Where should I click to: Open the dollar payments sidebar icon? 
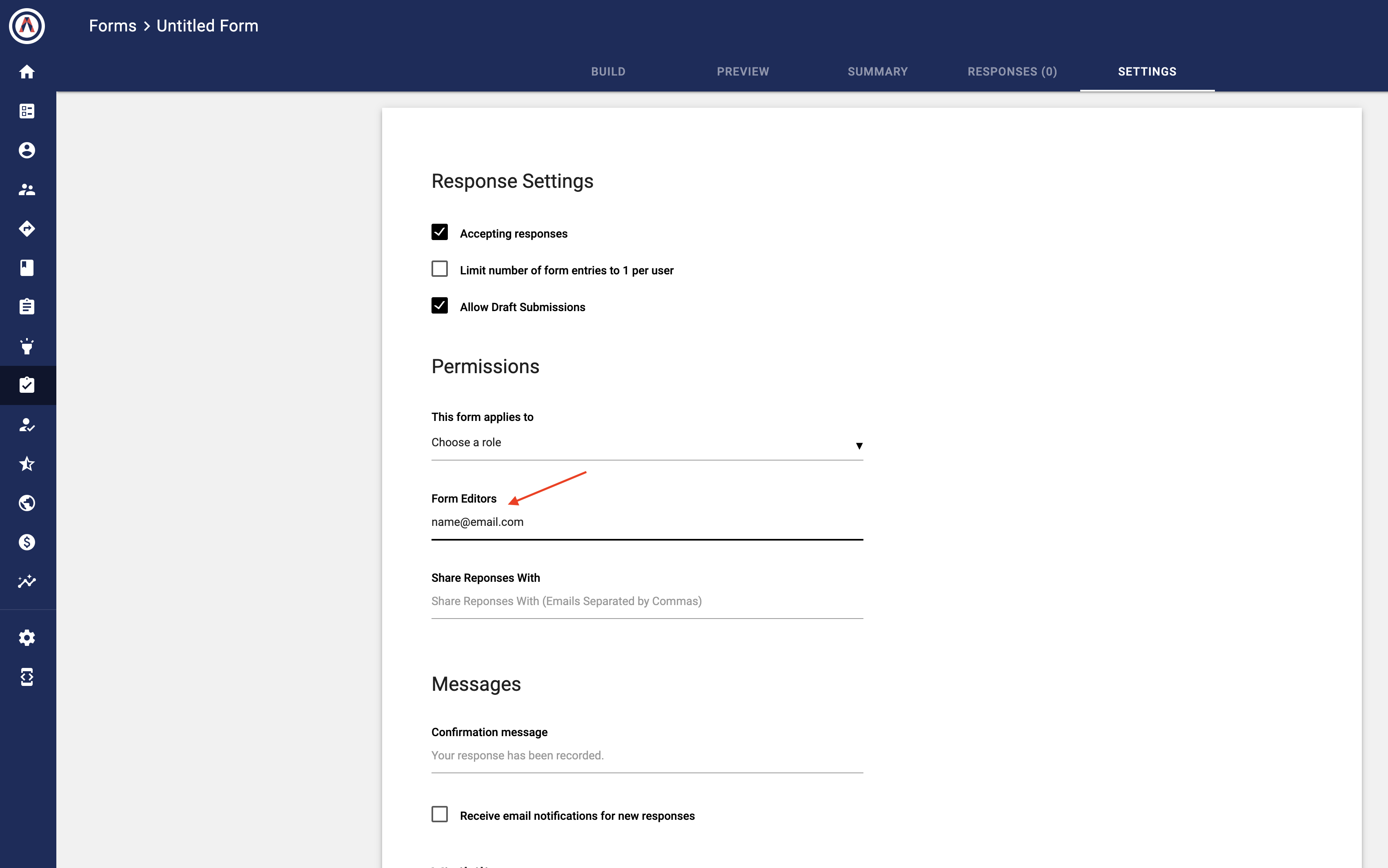27,542
